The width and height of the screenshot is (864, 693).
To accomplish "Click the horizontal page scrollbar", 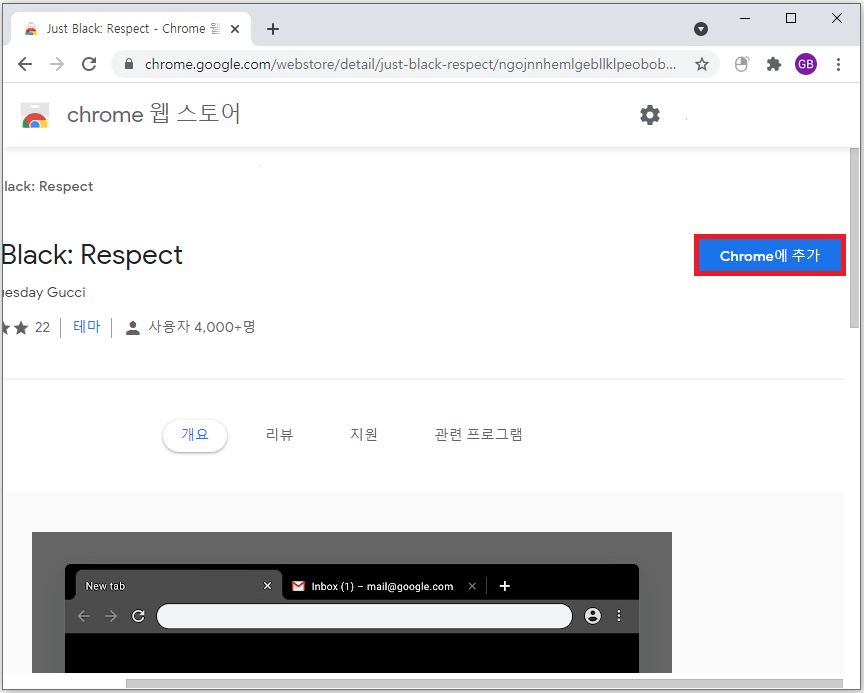I will [x=484, y=683].
